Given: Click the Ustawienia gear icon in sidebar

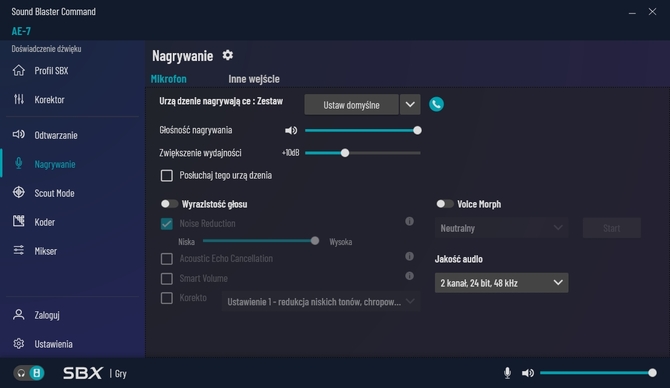Looking at the screenshot, I should tap(18, 344).
